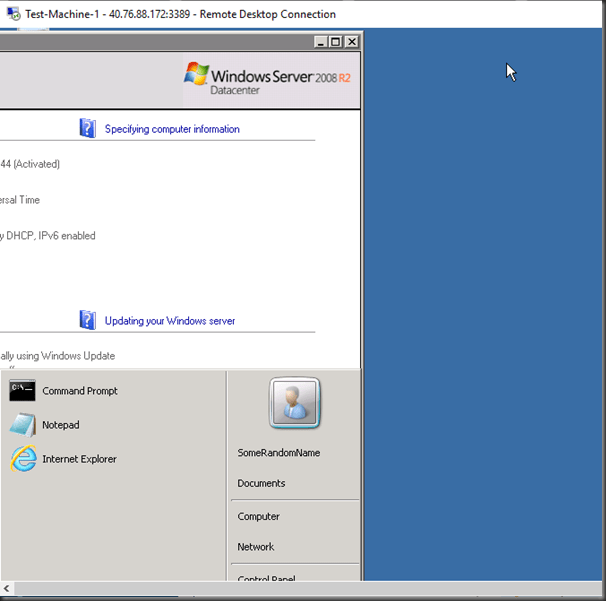
Task: Minimize the inner server configuration window
Action: (320, 42)
